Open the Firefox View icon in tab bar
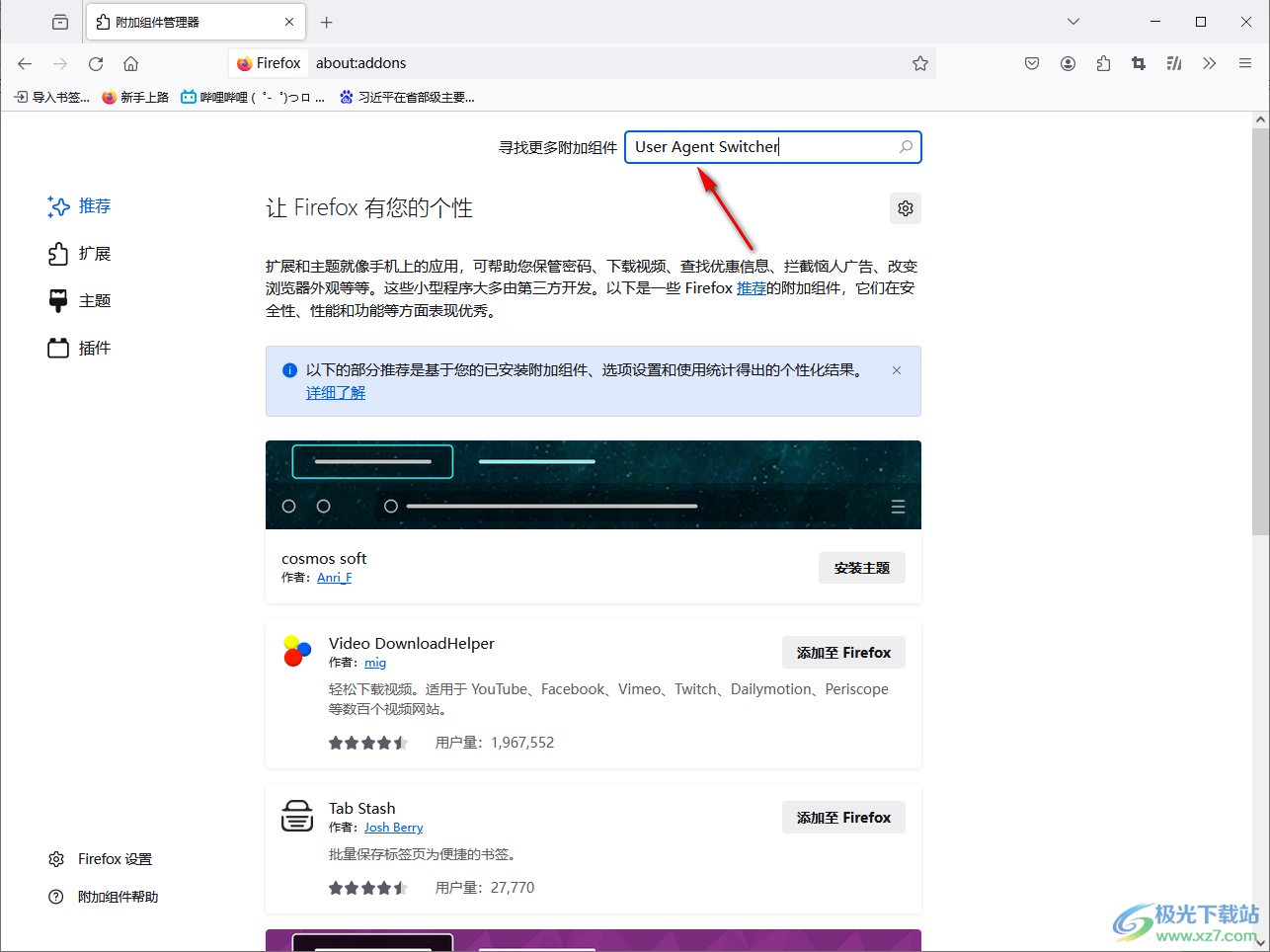The image size is (1270, 952). click(x=60, y=22)
